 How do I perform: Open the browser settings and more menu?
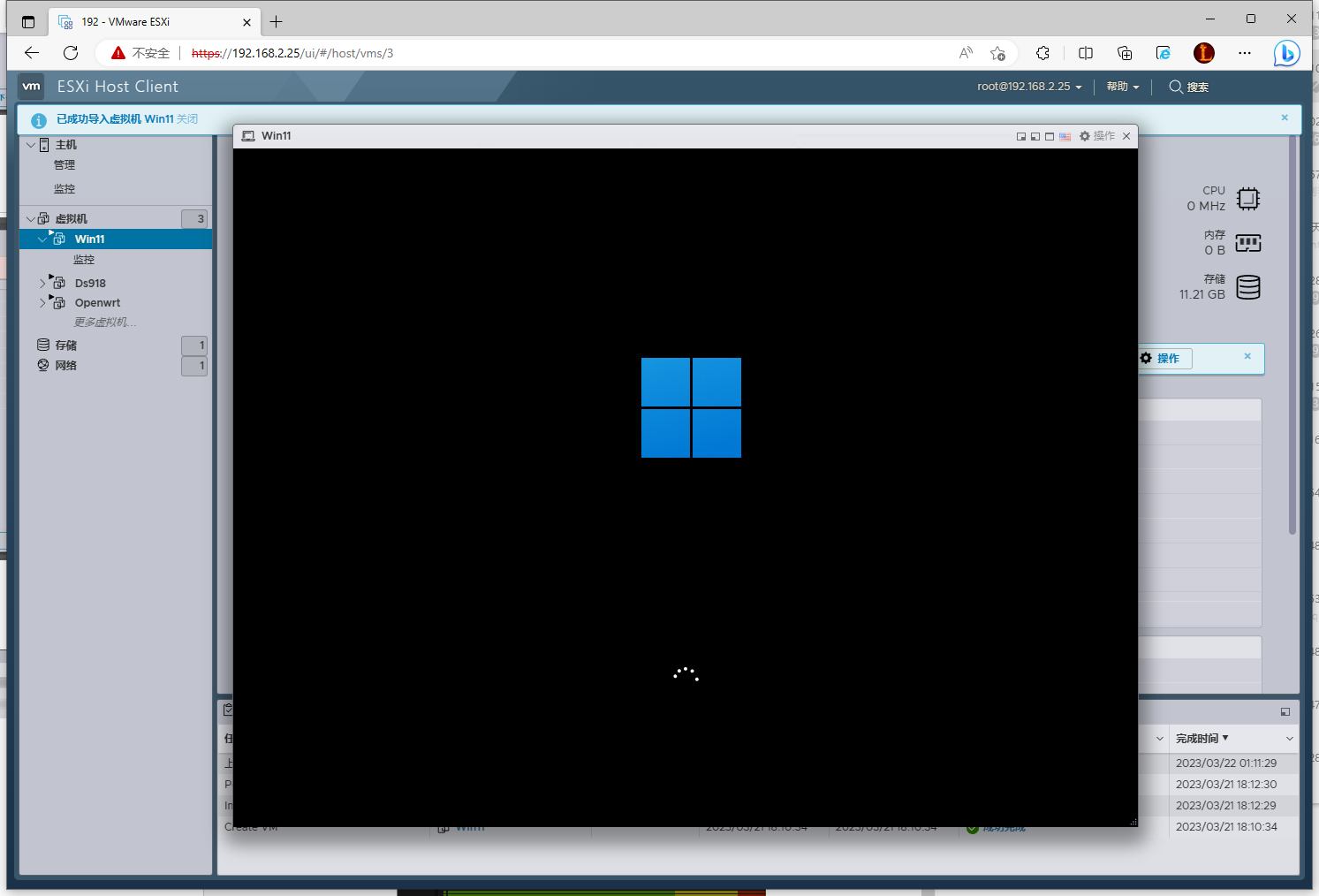coord(1245,53)
